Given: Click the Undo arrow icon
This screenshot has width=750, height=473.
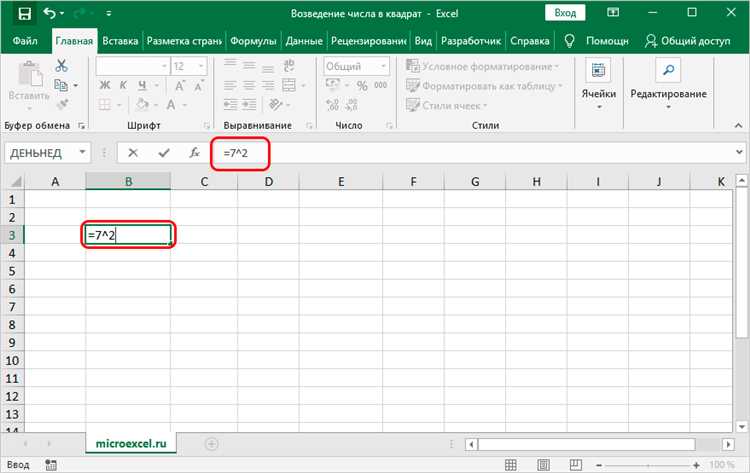Looking at the screenshot, I should pyautogui.click(x=50, y=13).
